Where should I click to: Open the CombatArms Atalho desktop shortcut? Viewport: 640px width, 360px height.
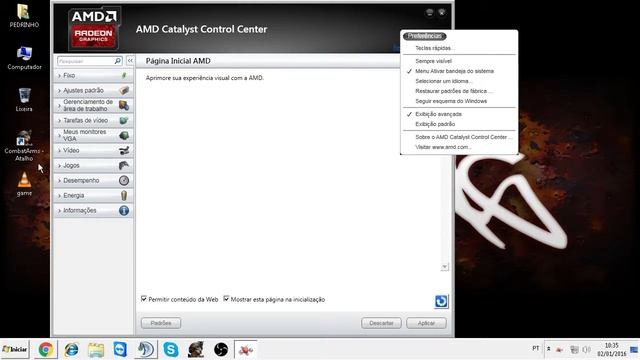[24, 145]
